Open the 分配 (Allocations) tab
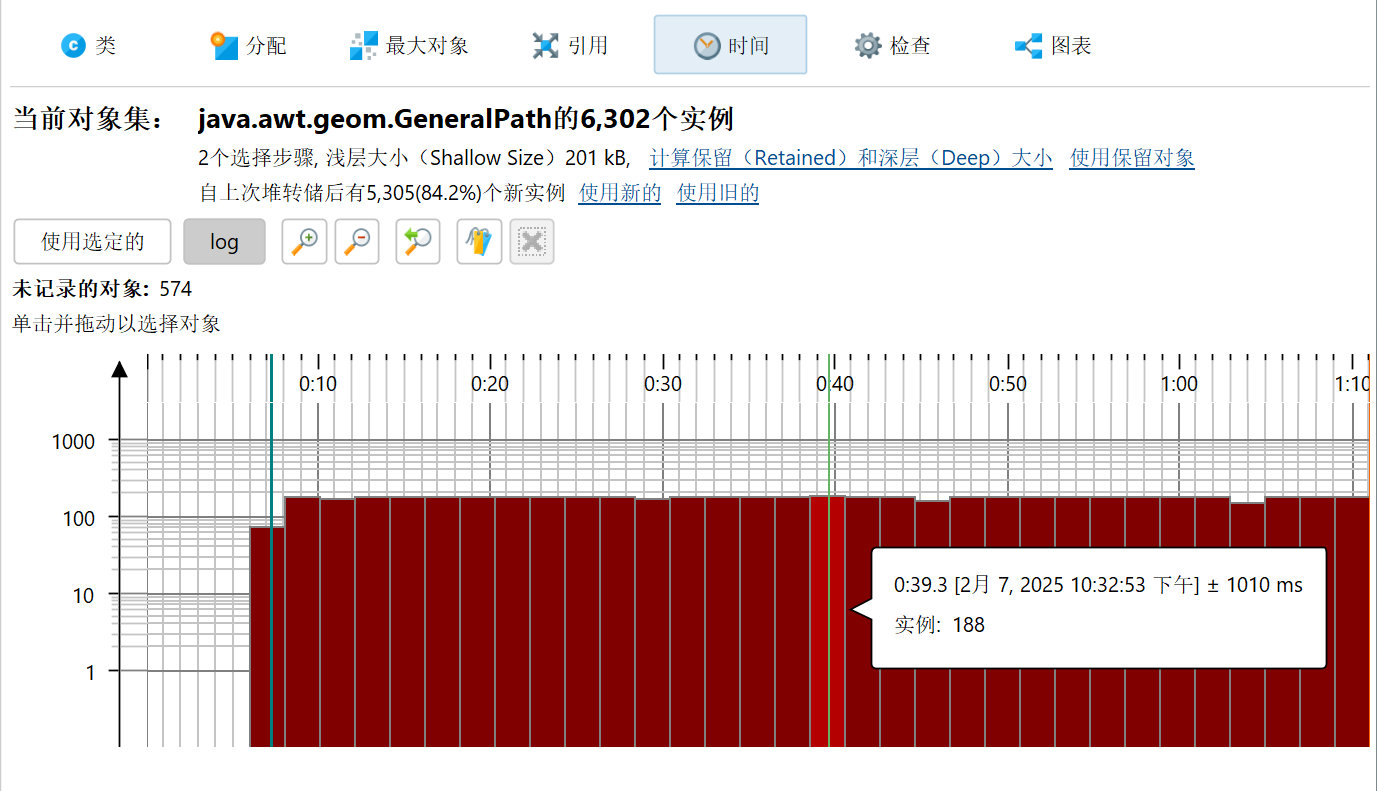Screen dimensions: 1377x791 [x=249, y=45]
